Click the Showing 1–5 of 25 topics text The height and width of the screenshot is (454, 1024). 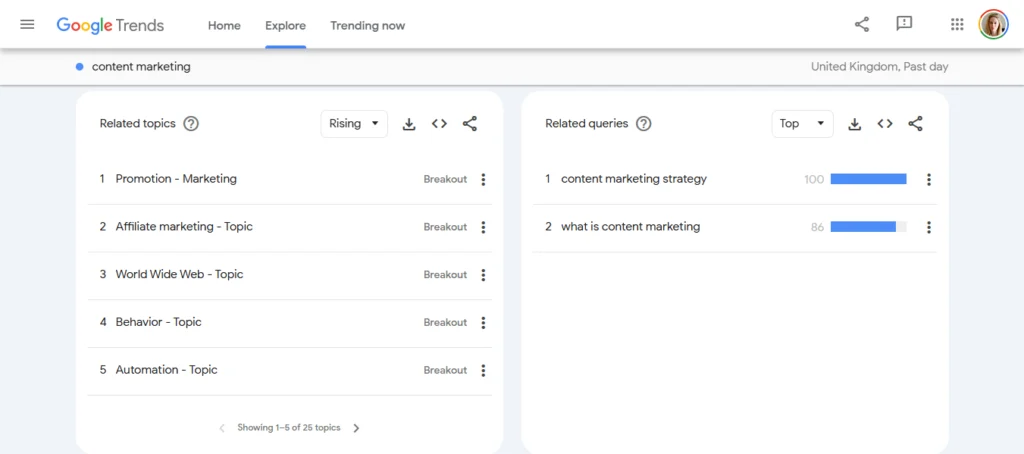click(289, 428)
